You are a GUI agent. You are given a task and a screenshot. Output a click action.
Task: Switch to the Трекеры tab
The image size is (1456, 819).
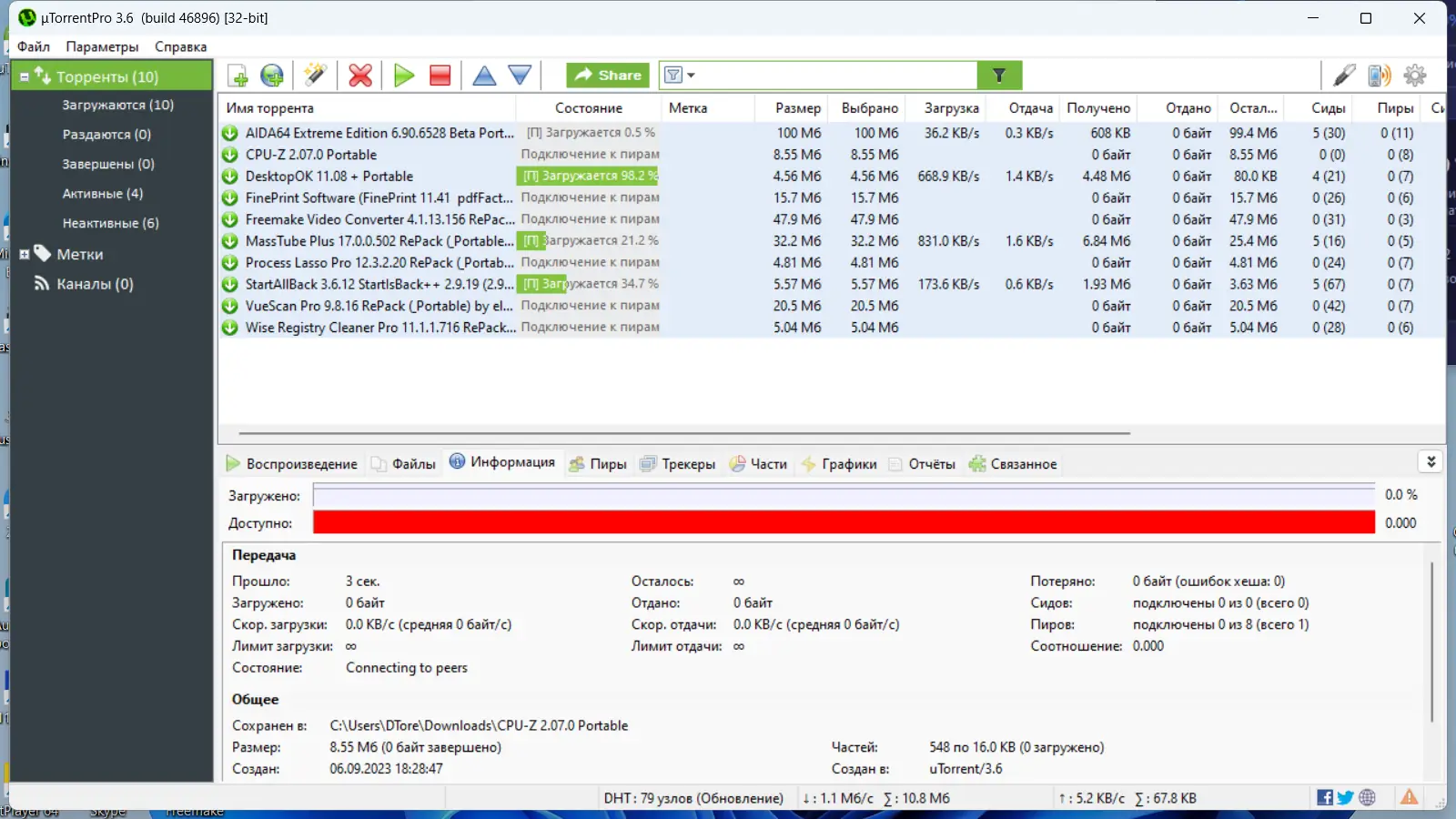pyautogui.click(x=678, y=463)
